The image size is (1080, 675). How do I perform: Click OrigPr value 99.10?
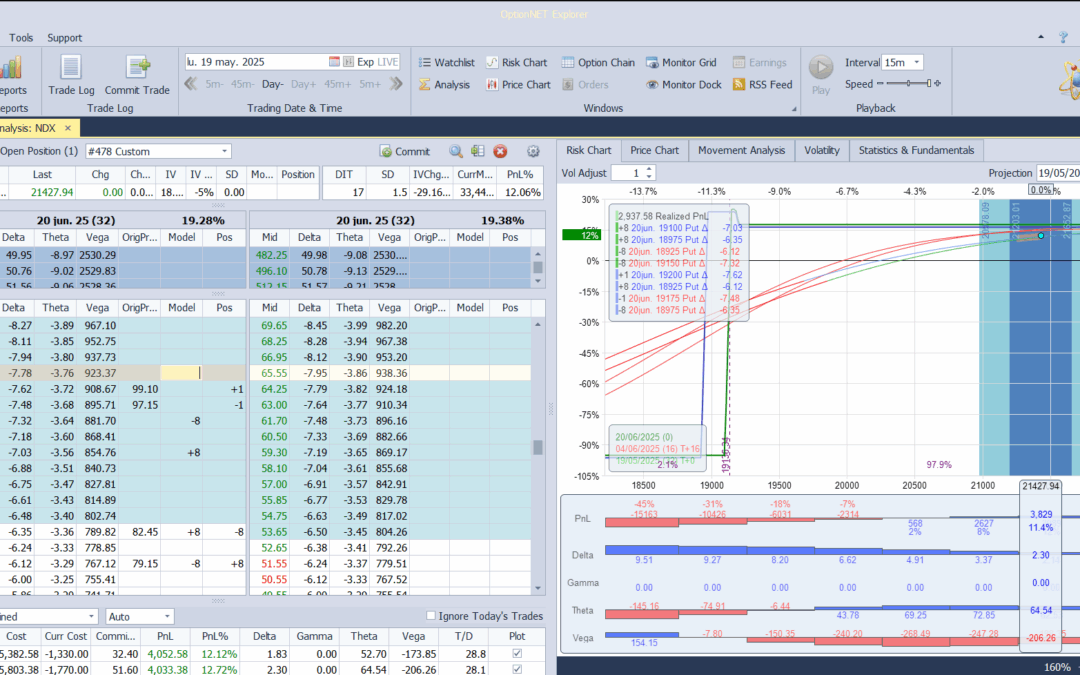pos(145,388)
